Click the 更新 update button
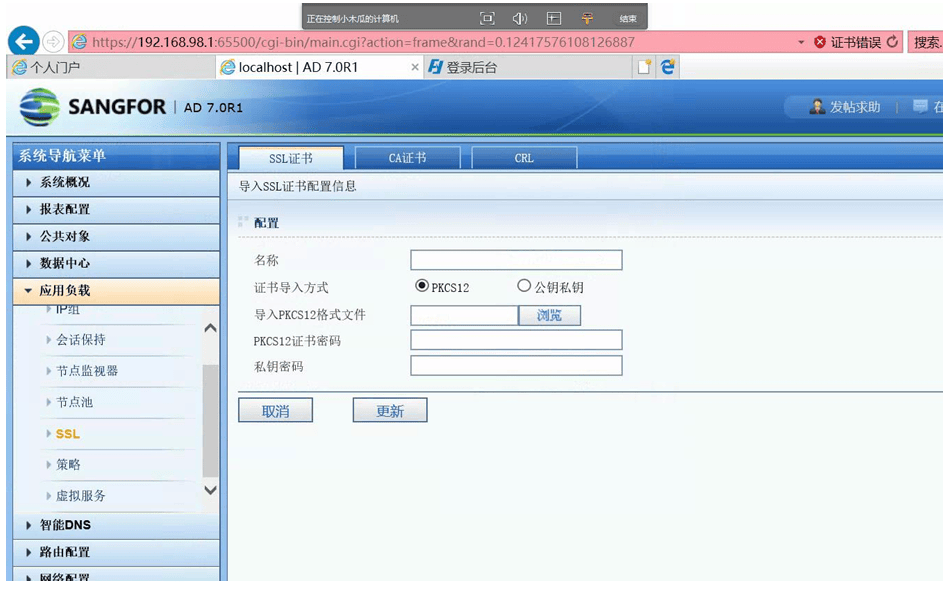The image size is (950, 589). coord(389,410)
